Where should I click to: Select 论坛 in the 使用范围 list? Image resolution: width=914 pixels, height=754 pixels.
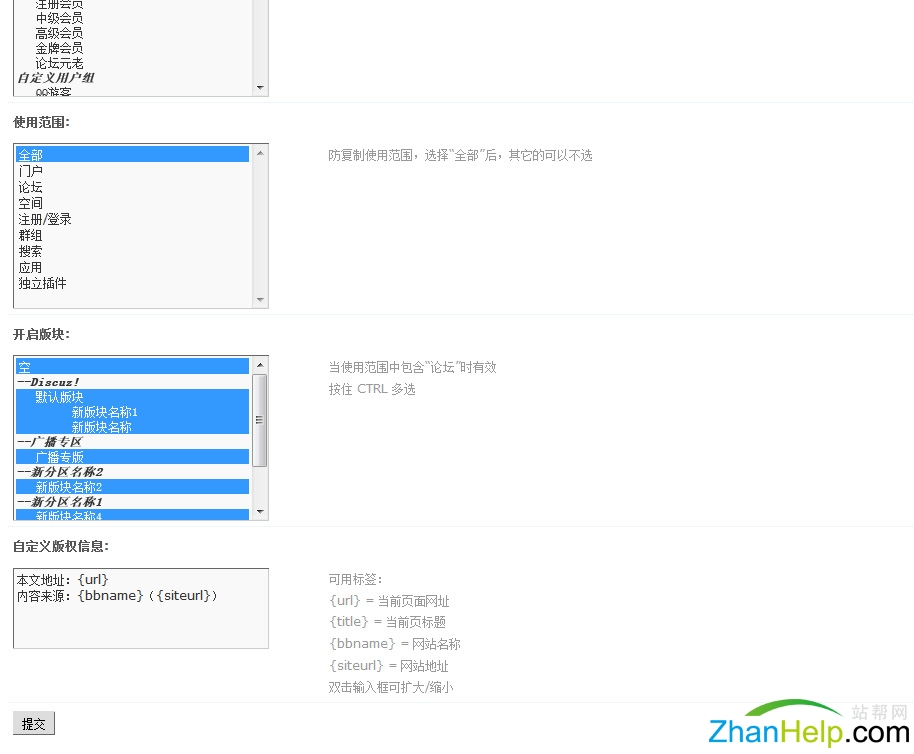pos(132,187)
